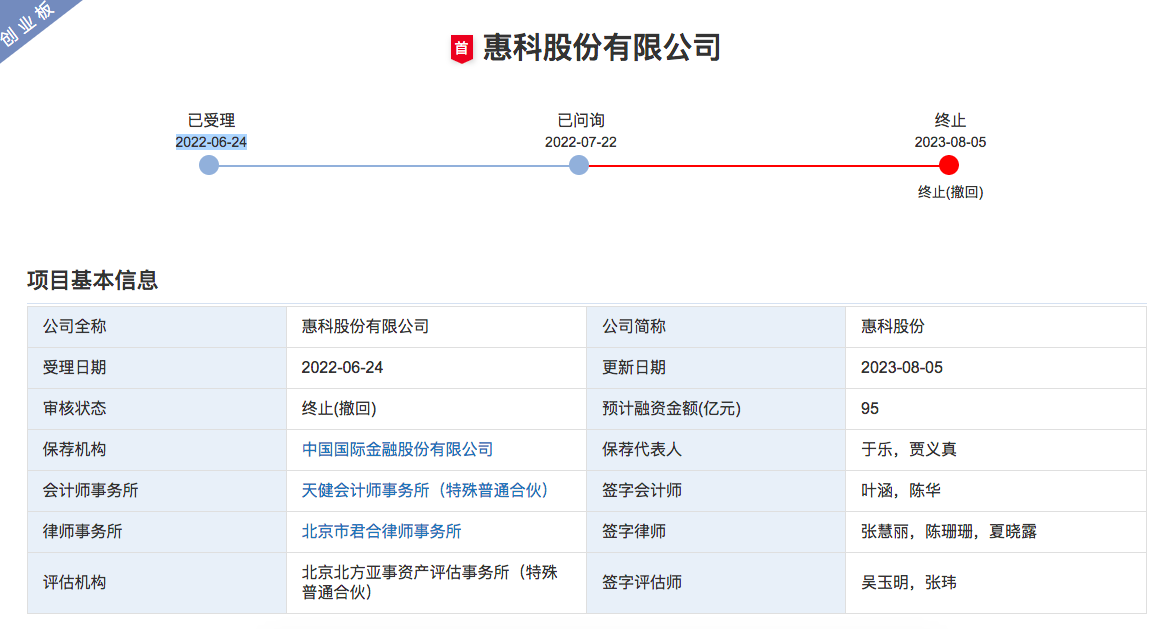1163x629 pixels.
Task: Click the 已受理 timeline node circle
Action: tap(209, 165)
